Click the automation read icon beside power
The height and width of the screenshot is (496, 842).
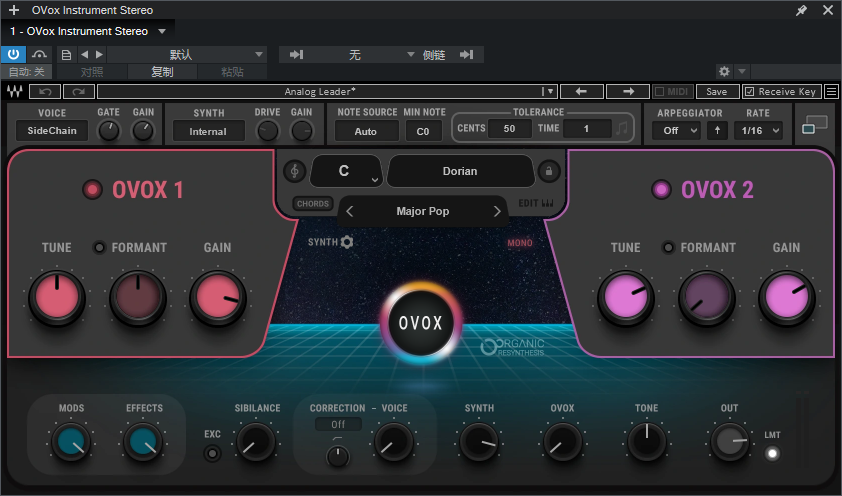pos(39,54)
